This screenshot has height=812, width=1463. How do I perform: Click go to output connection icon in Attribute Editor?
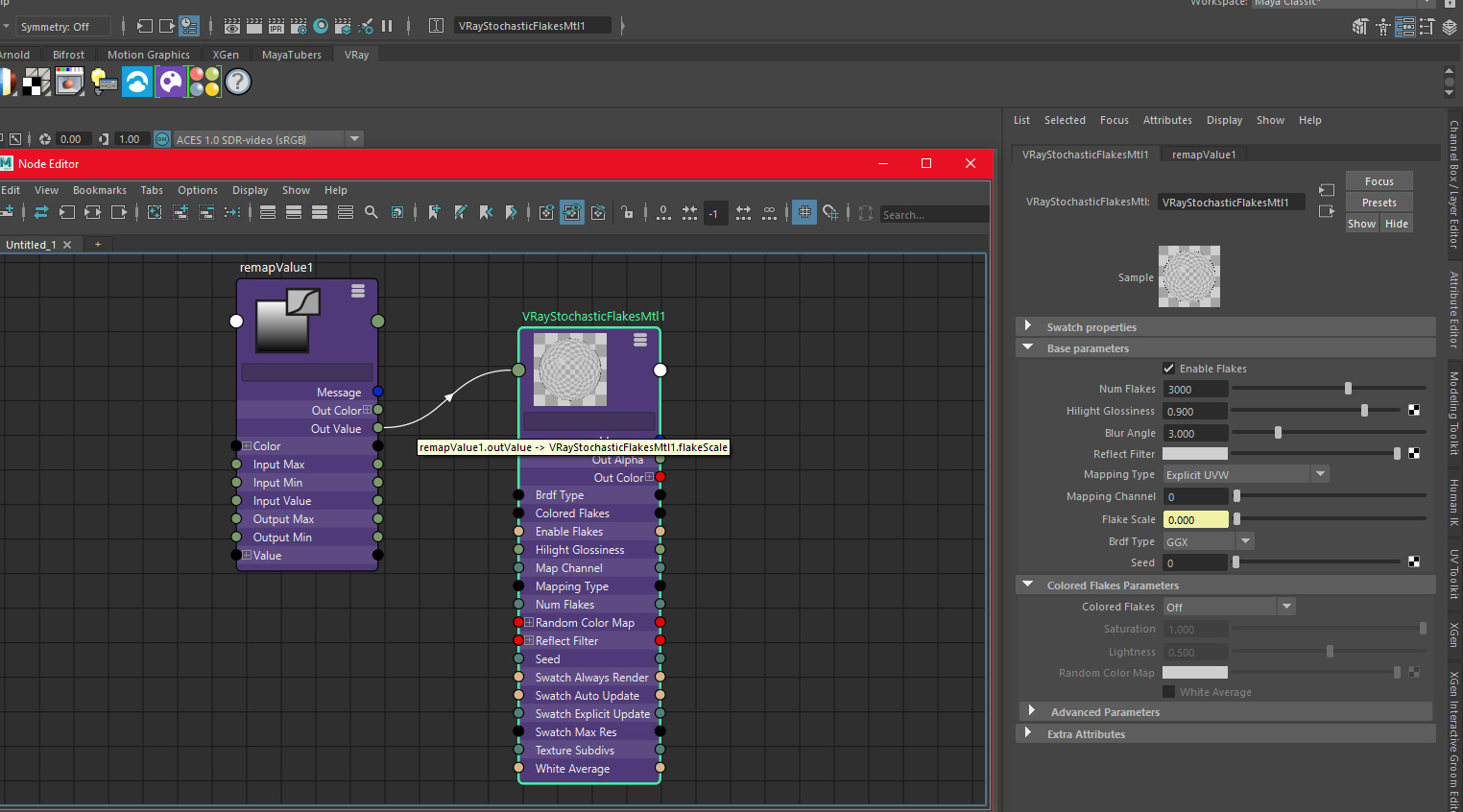click(x=1327, y=211)
